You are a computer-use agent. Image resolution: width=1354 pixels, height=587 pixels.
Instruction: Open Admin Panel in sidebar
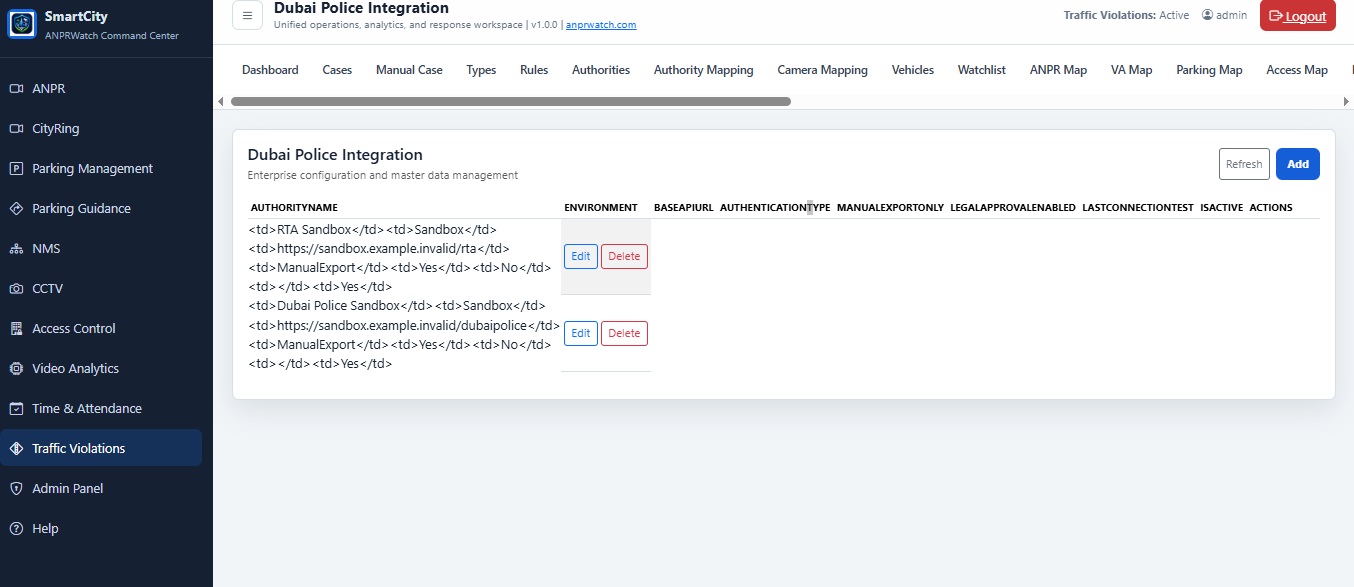[101, 489]
